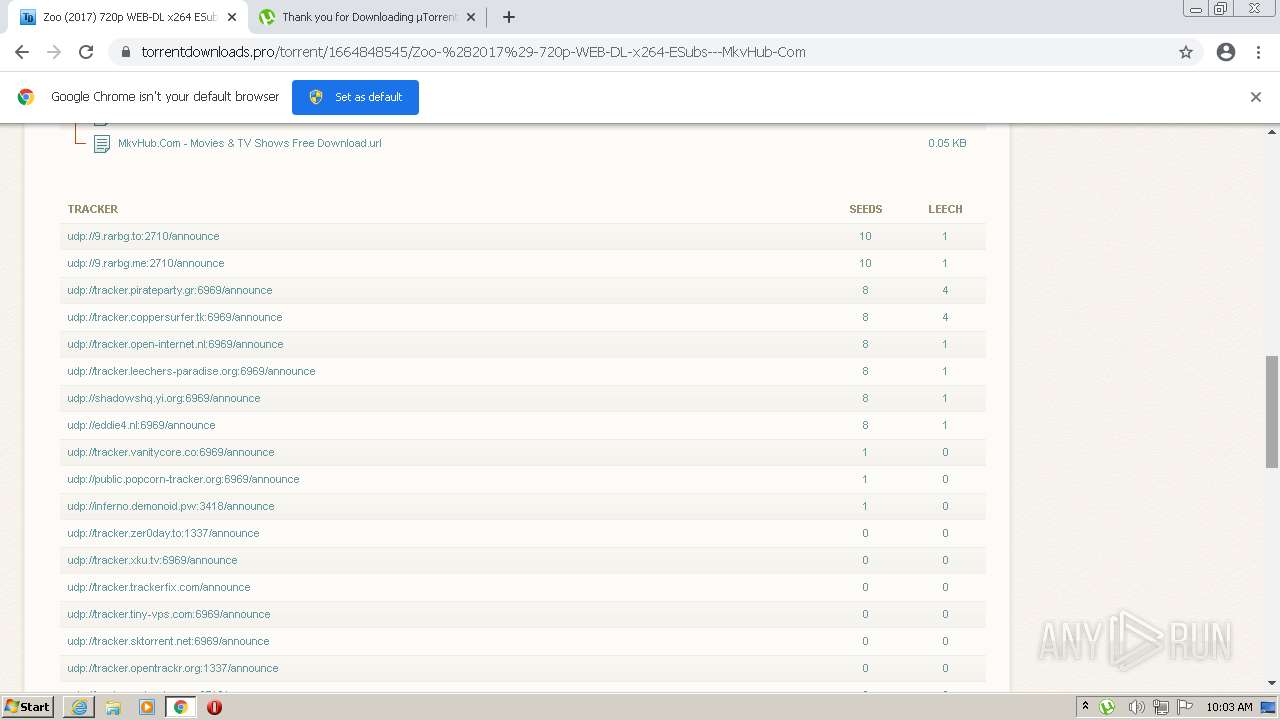Dismiss the default browser notification bar
This screenshot has width=1280, height=720.
click(x=1256, y=97)
